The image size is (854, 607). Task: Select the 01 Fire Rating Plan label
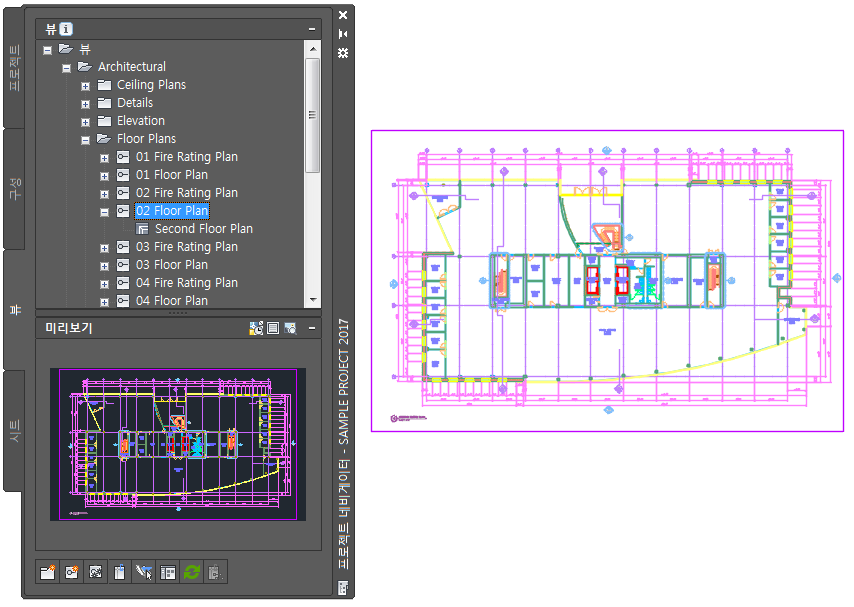coord(187,157)
